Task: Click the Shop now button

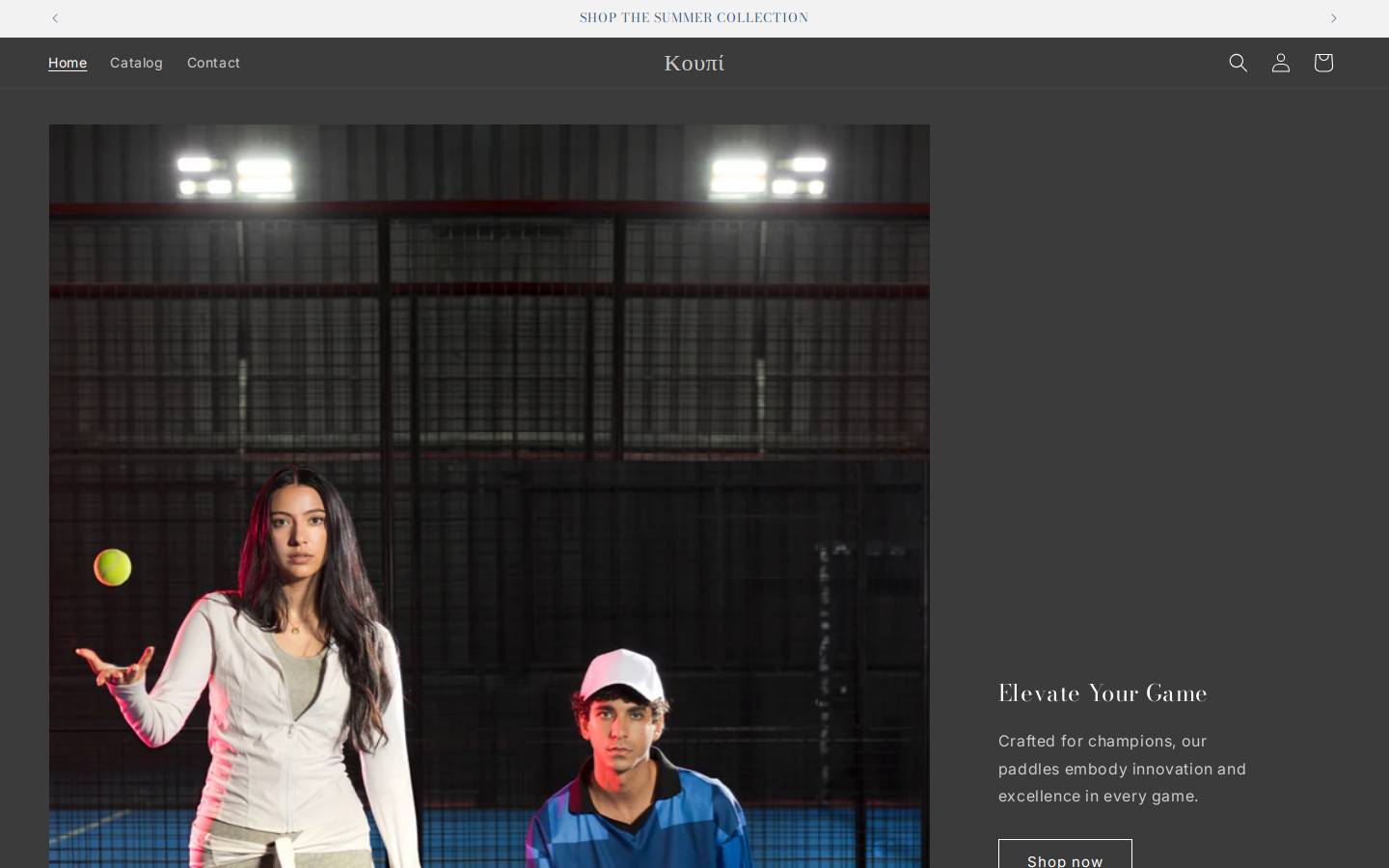Action: [x=1065, y=854]
